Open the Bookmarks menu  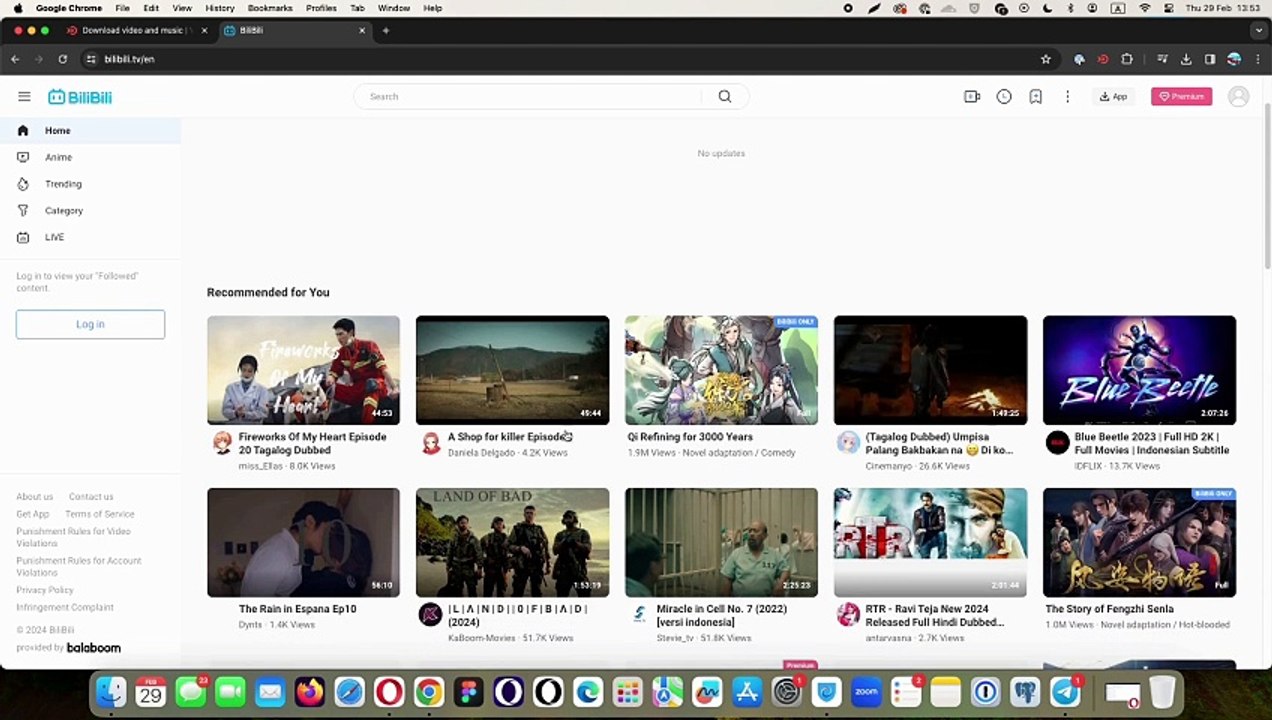coord(270,8)
